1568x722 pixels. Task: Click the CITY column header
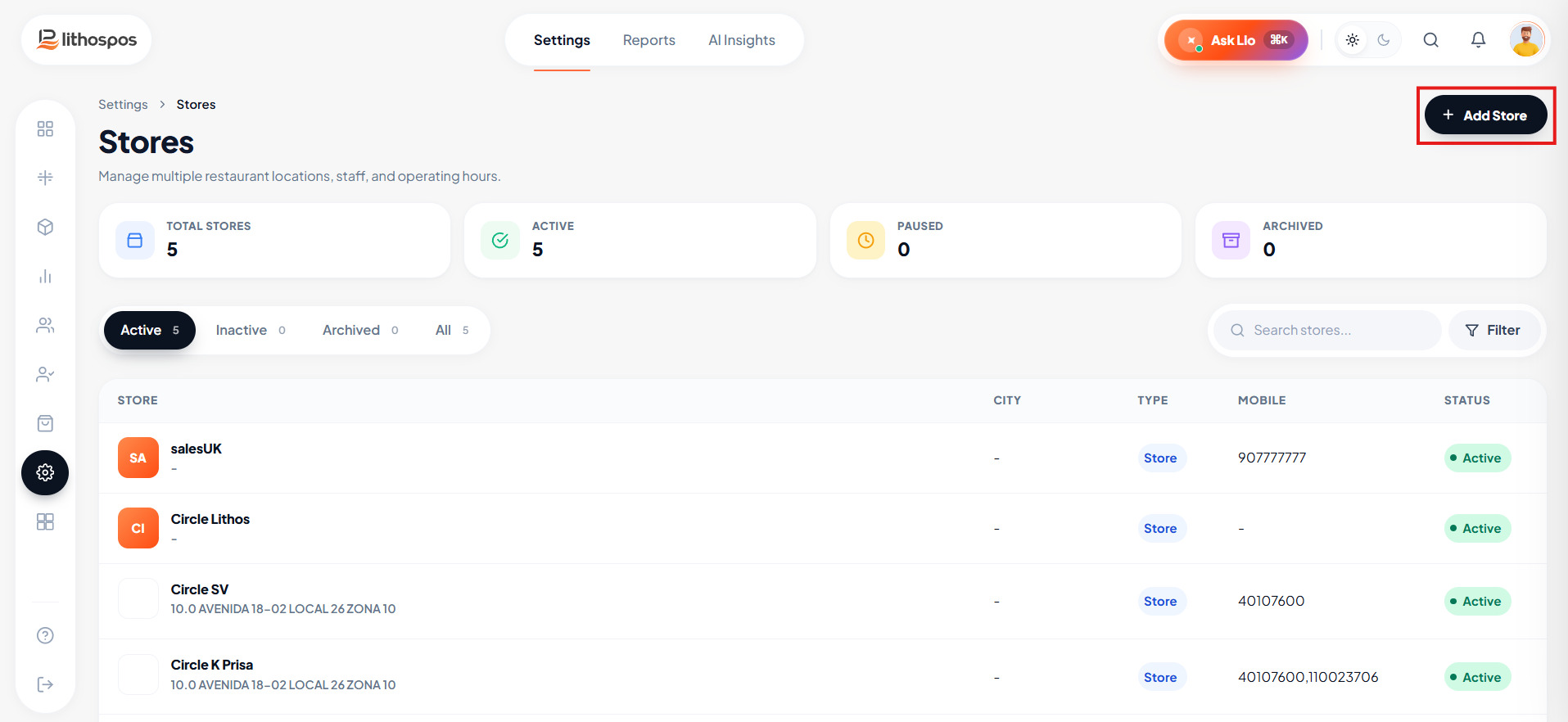click(x=1007, y=400)
